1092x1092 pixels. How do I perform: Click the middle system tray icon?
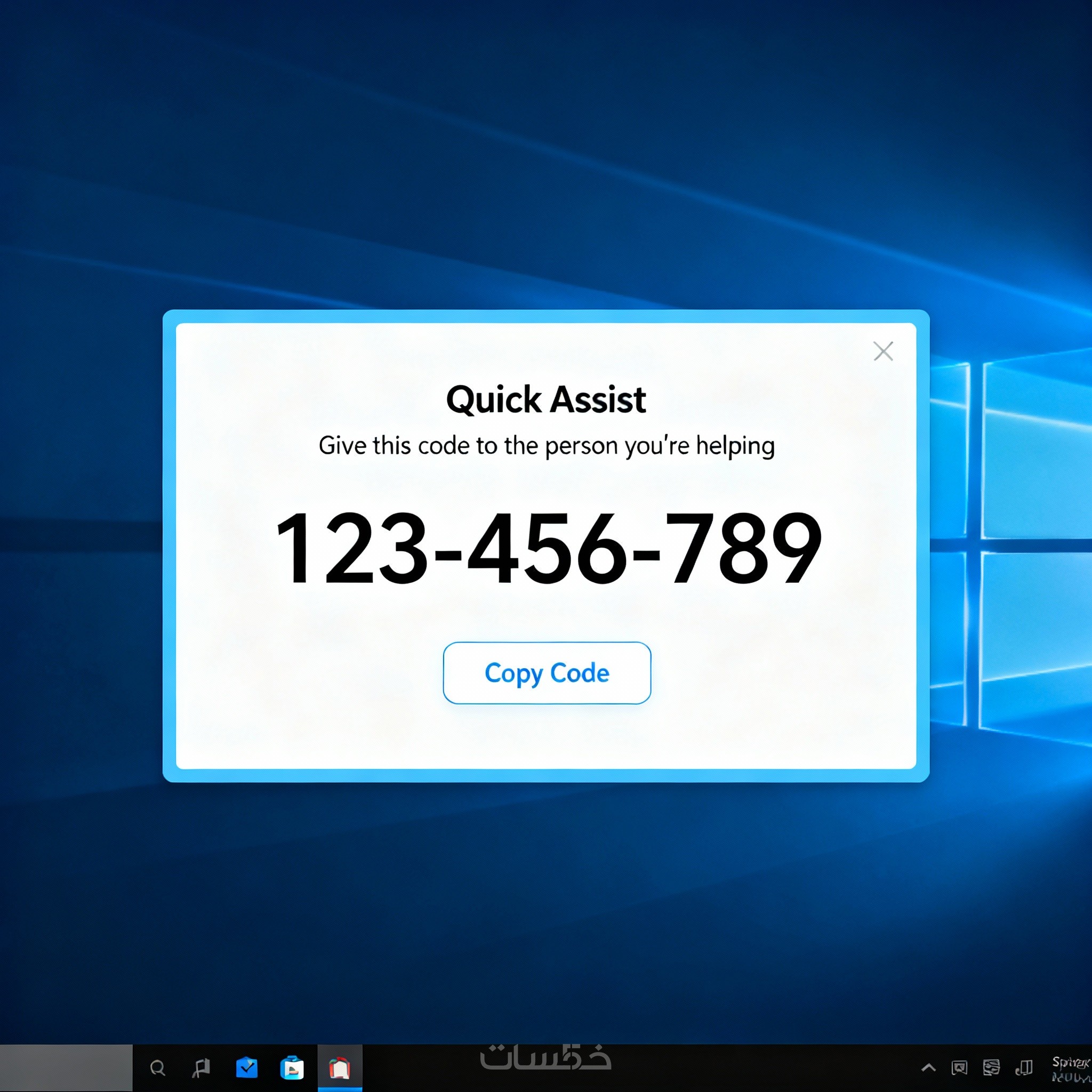pos(991,1067)
